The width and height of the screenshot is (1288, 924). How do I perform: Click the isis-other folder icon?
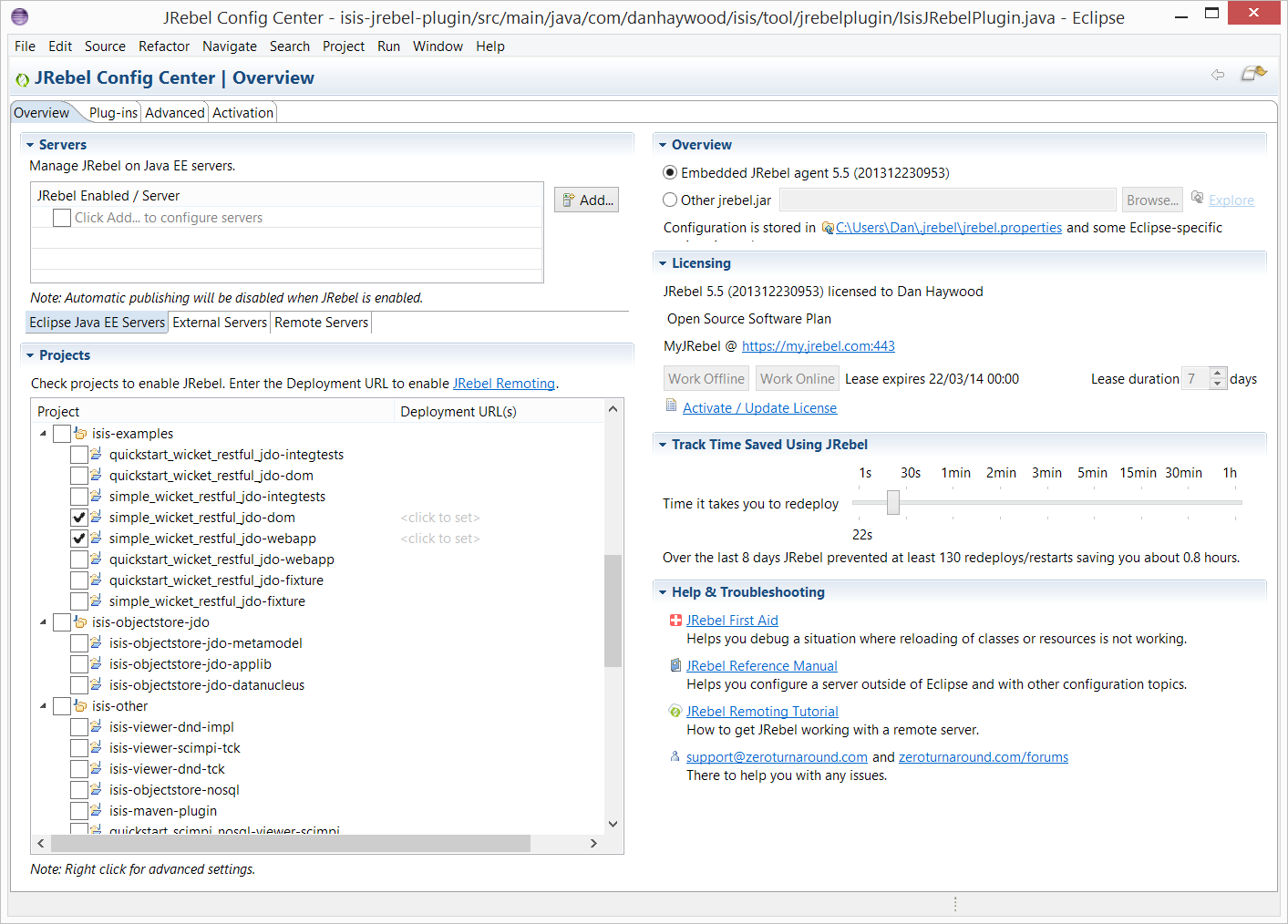80,706
